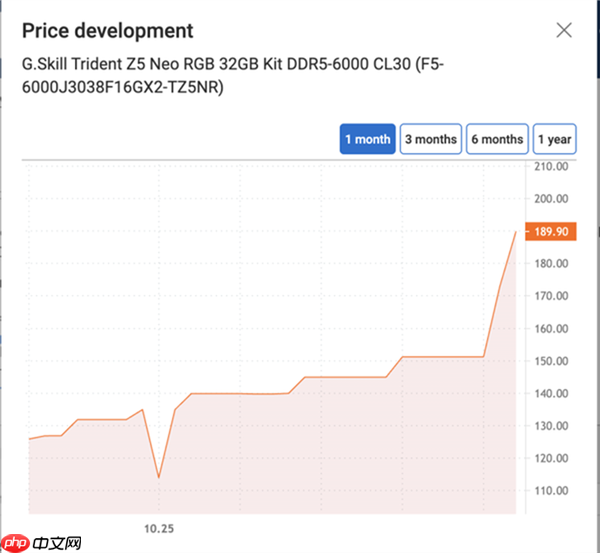Click the 120.00 price axis label

551,458
